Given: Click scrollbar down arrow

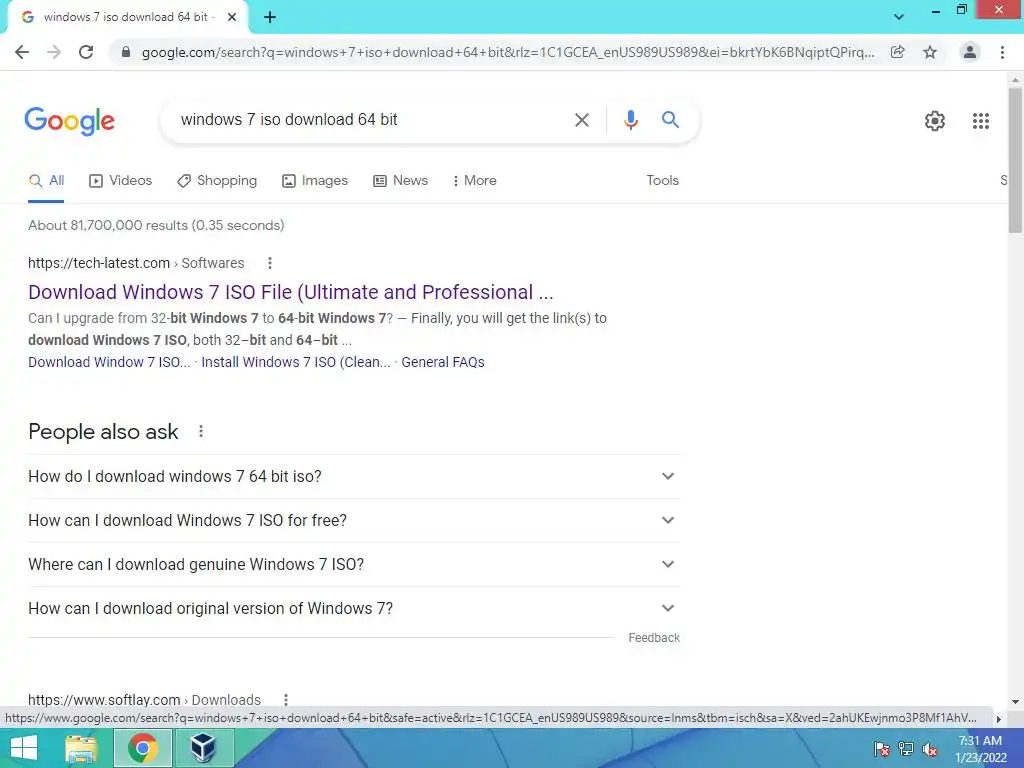Looking at the screenshot, I should click(1015, 702).
